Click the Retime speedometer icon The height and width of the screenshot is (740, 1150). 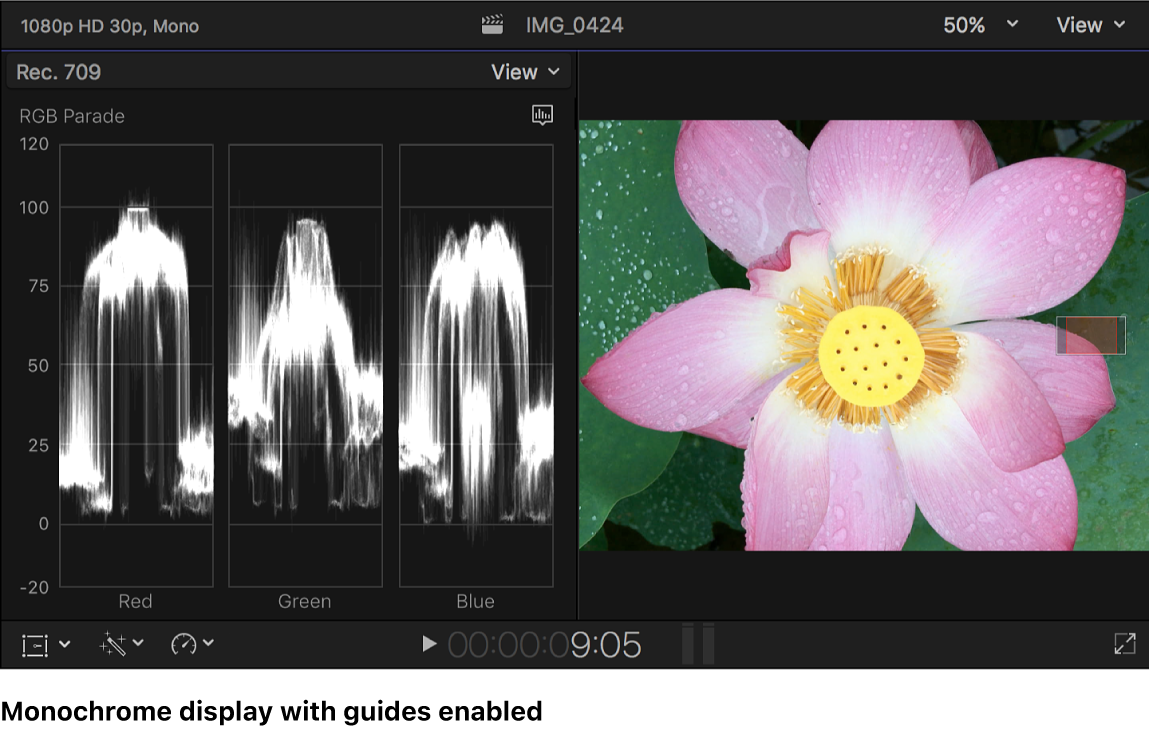point(183,644)
